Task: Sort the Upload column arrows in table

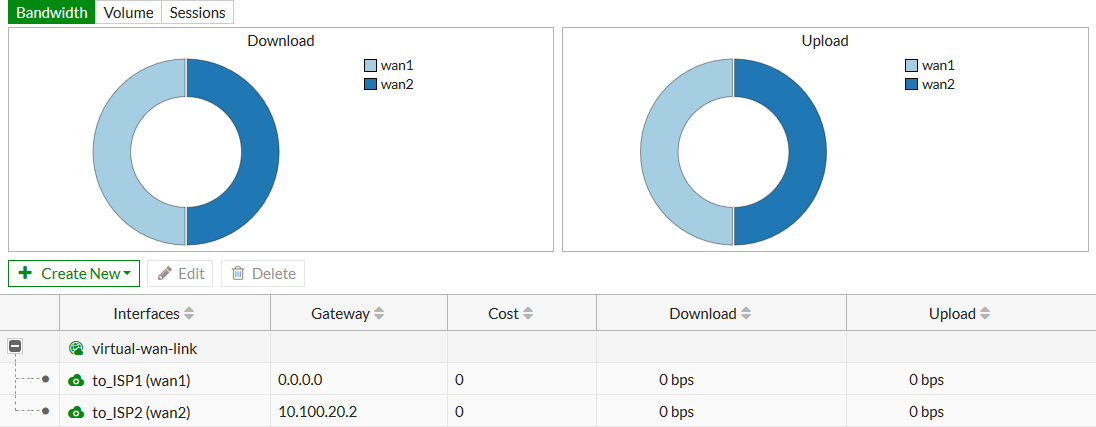Action: coord(985,314)
